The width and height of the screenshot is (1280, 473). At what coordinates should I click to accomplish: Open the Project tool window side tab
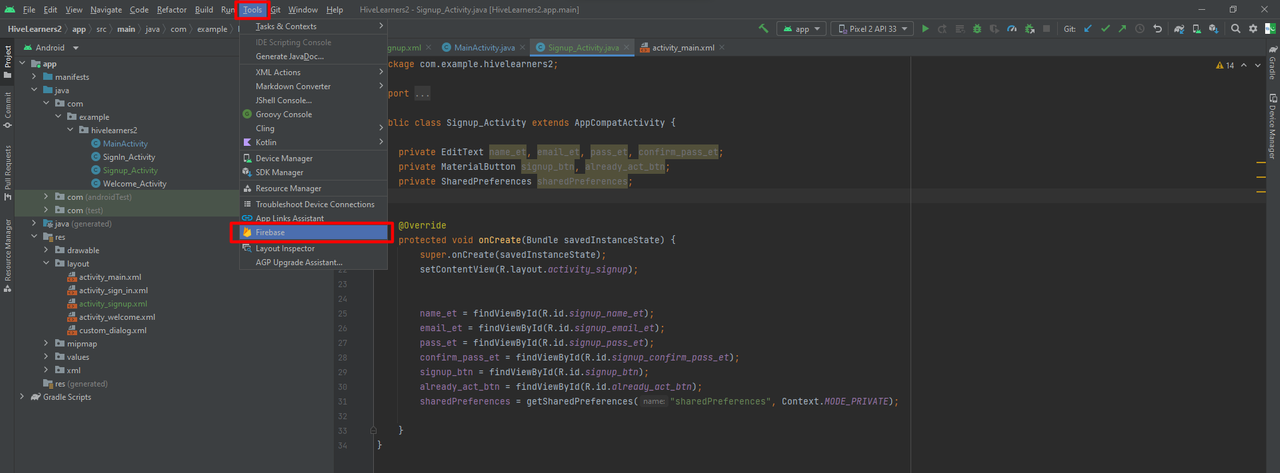7,62
